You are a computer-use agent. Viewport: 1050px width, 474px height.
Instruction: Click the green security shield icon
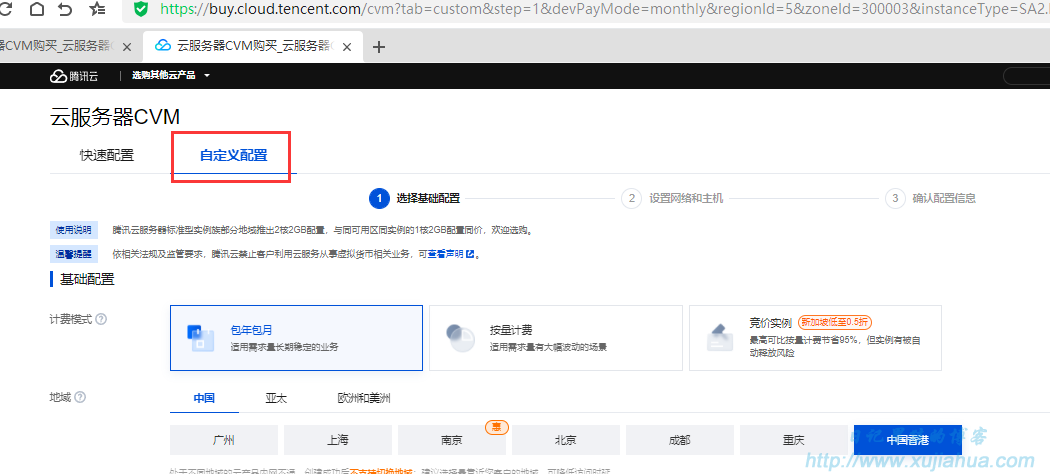click(141, 9)
